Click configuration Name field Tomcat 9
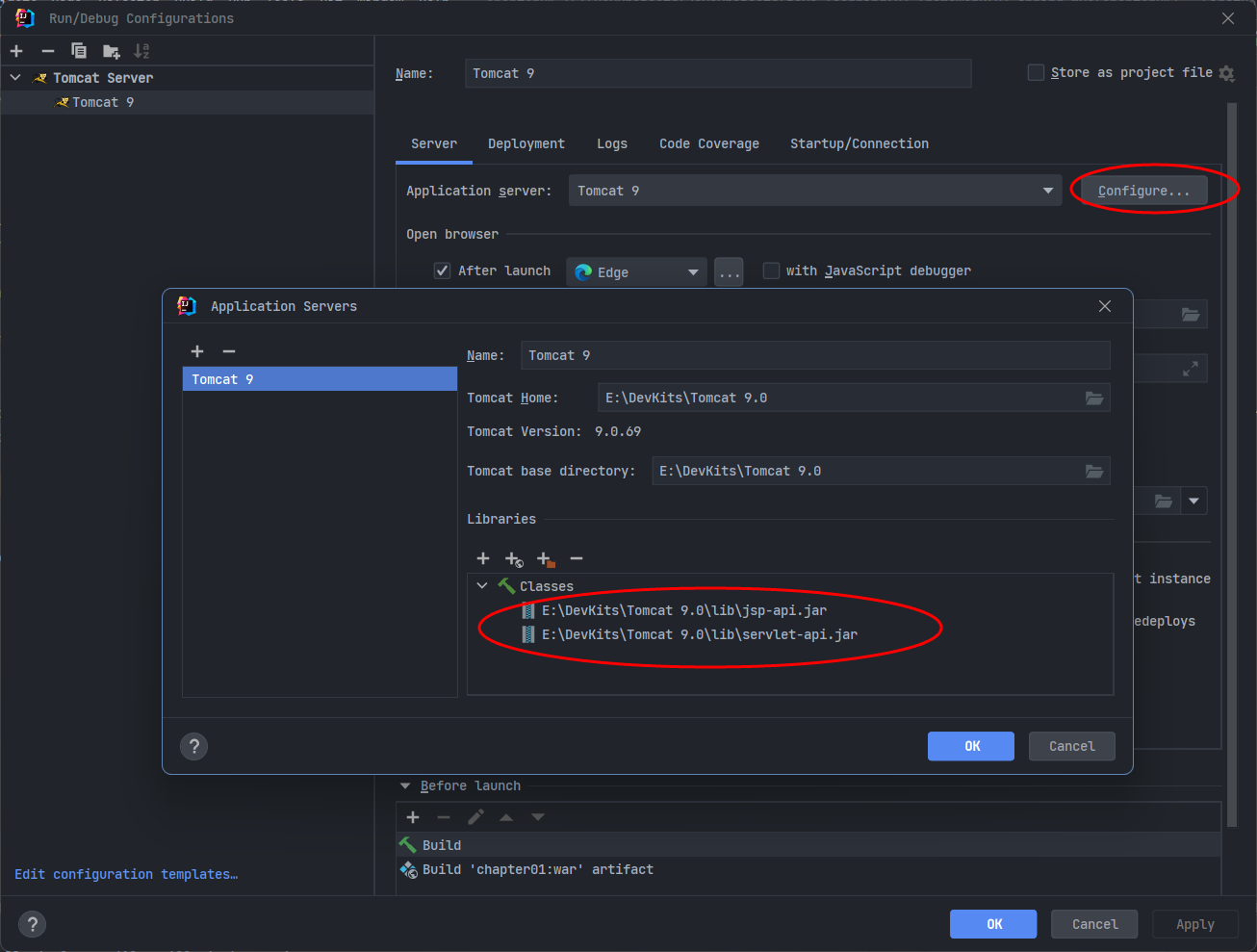 [718, 73]
